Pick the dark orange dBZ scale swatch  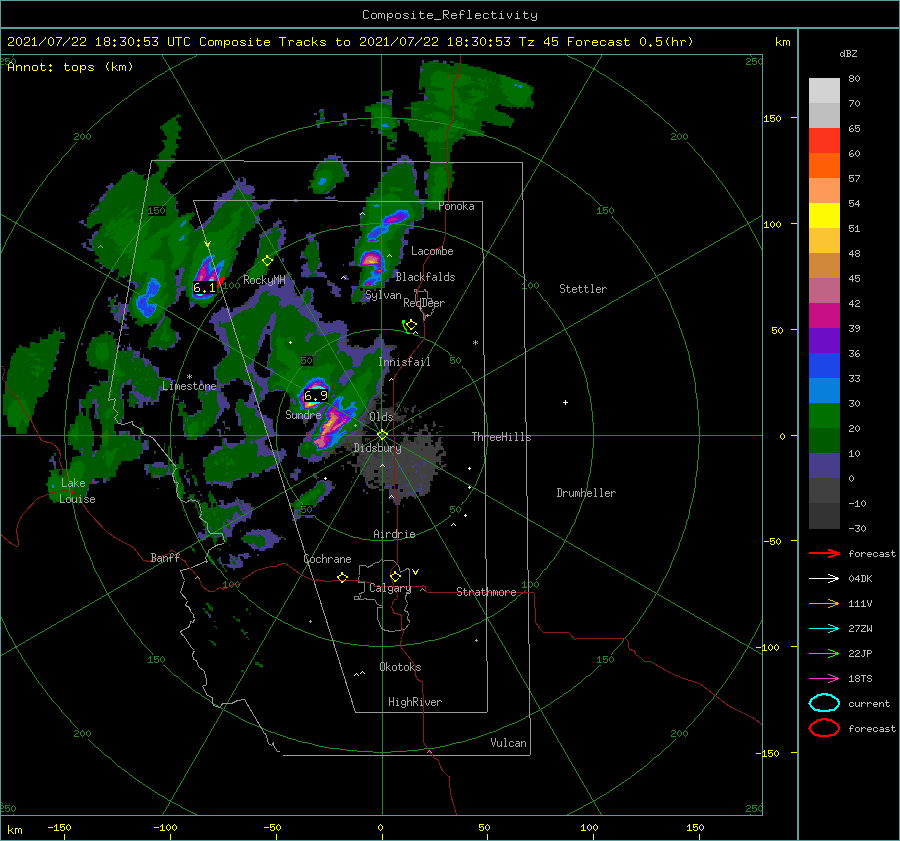pyautogui.click(x=824, y=166)
